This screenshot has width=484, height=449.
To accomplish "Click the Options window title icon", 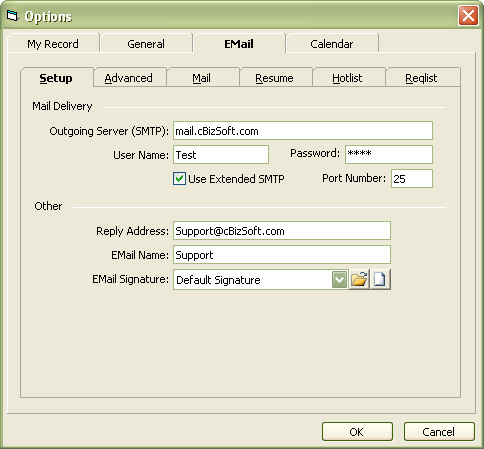I will coord(12,16).
